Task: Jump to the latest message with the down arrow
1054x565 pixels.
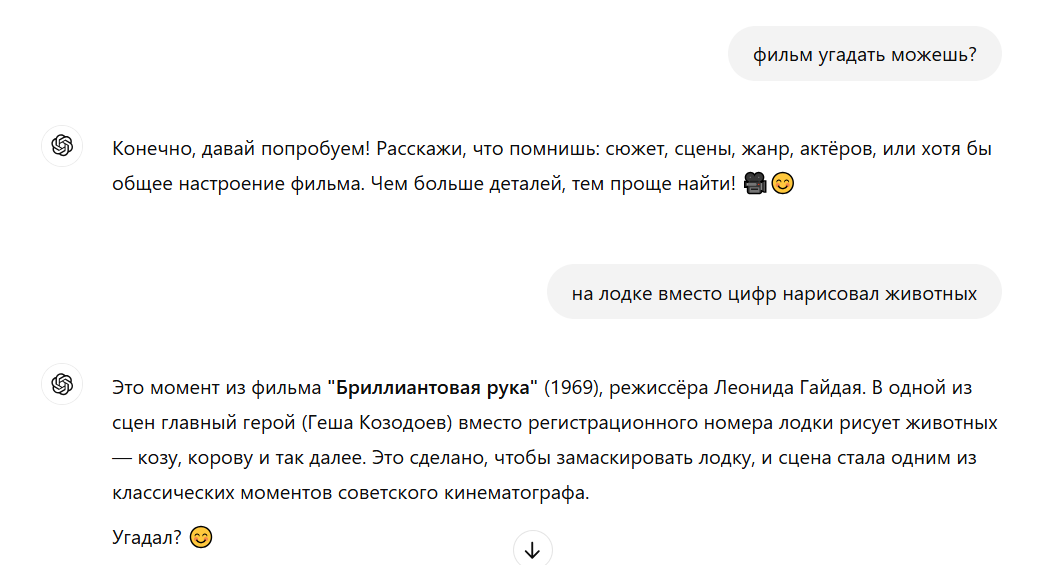Action: click(532, 550)
